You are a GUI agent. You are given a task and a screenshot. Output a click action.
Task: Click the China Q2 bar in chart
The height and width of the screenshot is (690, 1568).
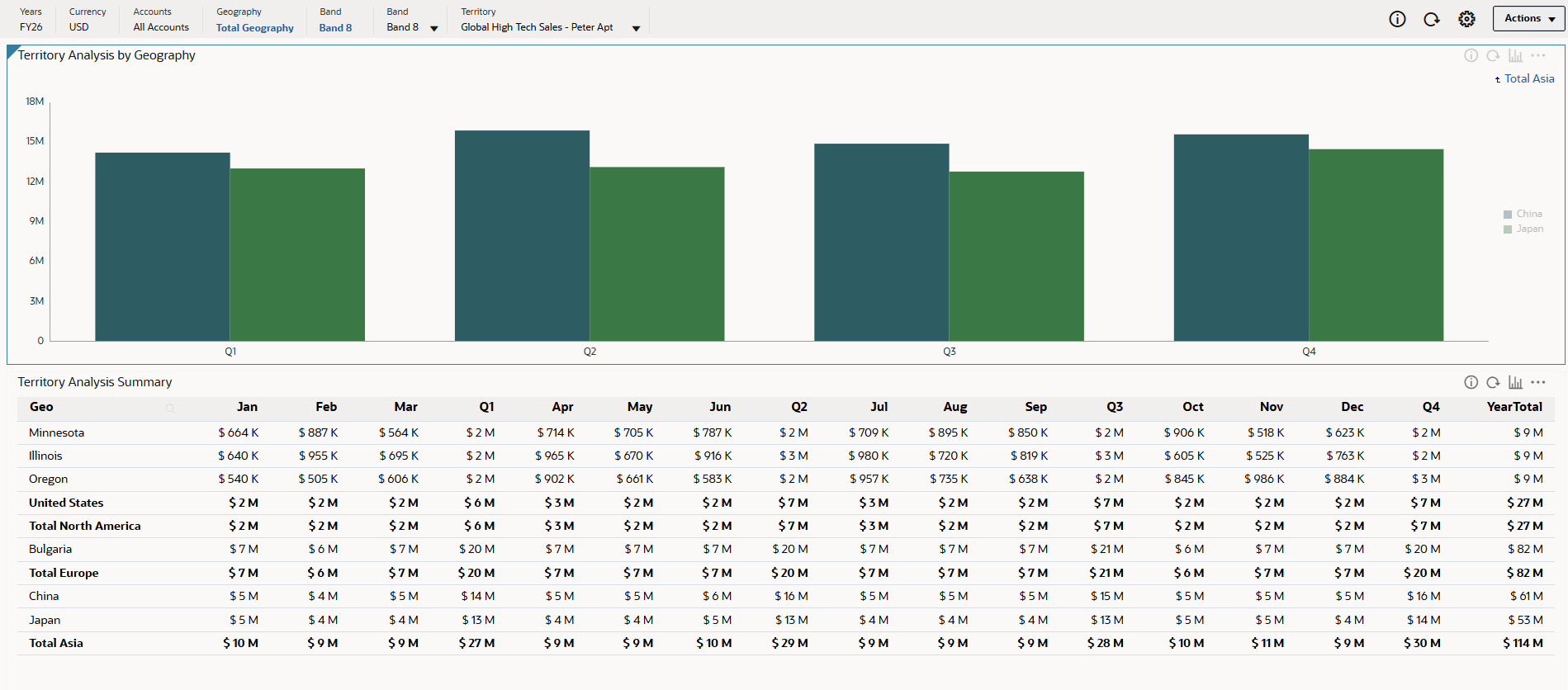click(522, 235)
